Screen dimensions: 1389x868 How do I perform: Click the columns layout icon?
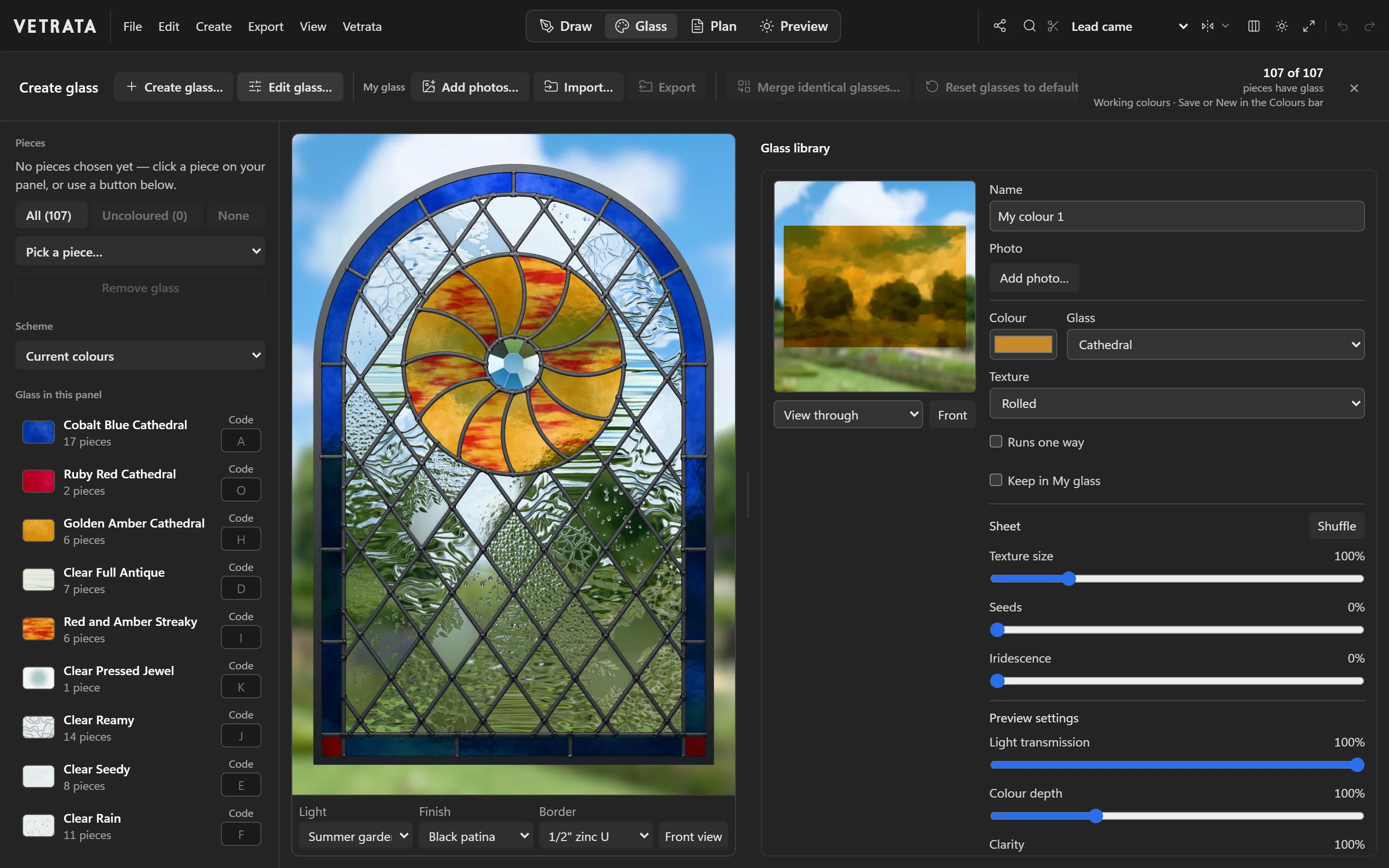[1253, 26]
